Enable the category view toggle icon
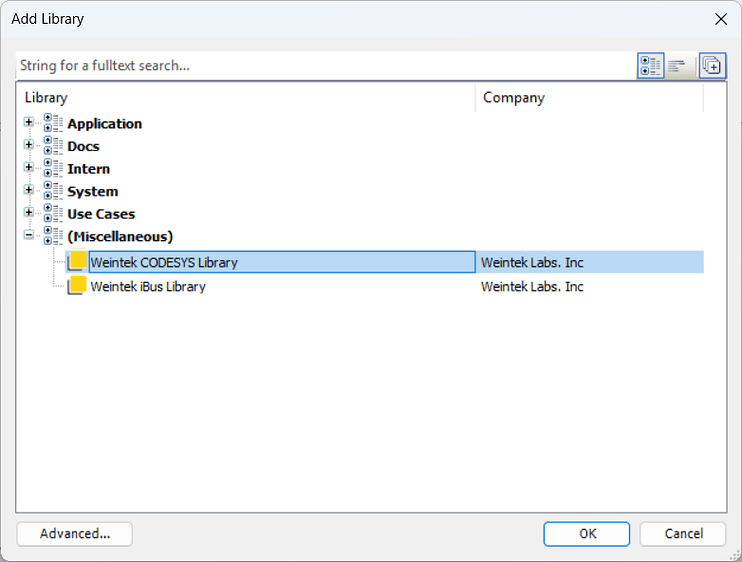The height and width of the screenshot is (562, 742). [650, 65]
